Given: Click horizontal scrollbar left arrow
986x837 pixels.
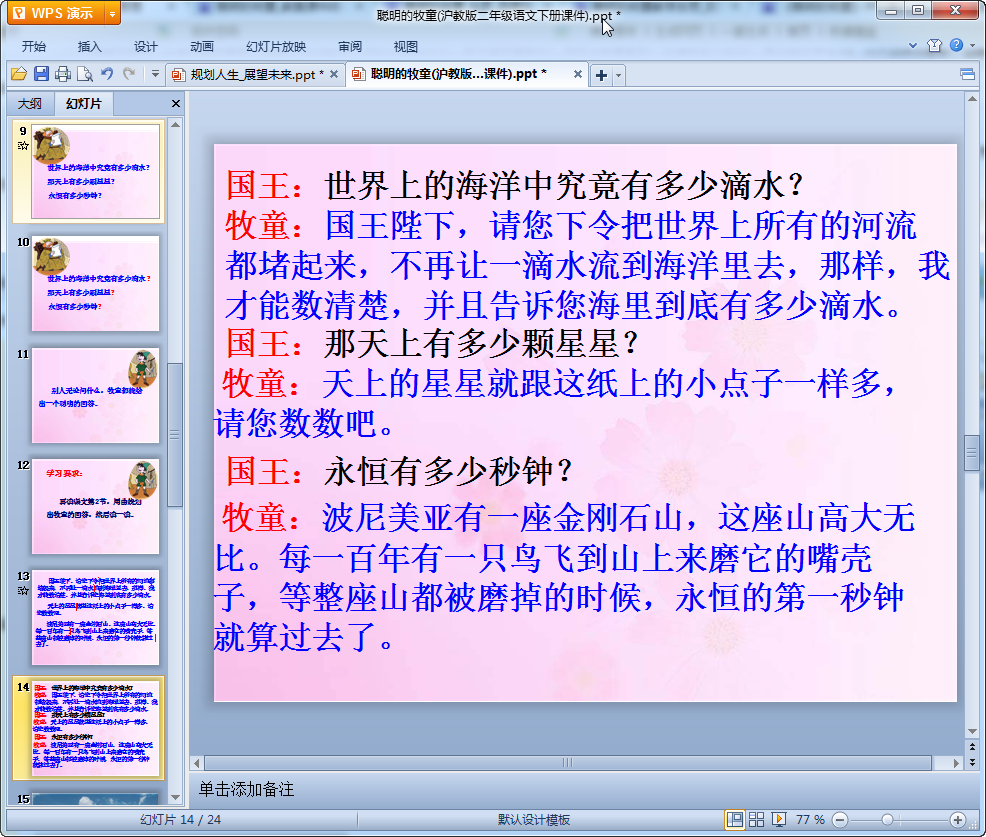Looking at the screenshot, I should tap(197, 763).
